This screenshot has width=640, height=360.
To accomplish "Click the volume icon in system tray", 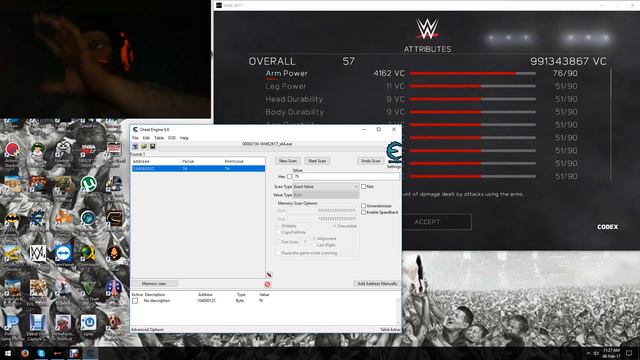I will [x=596, y=353].
